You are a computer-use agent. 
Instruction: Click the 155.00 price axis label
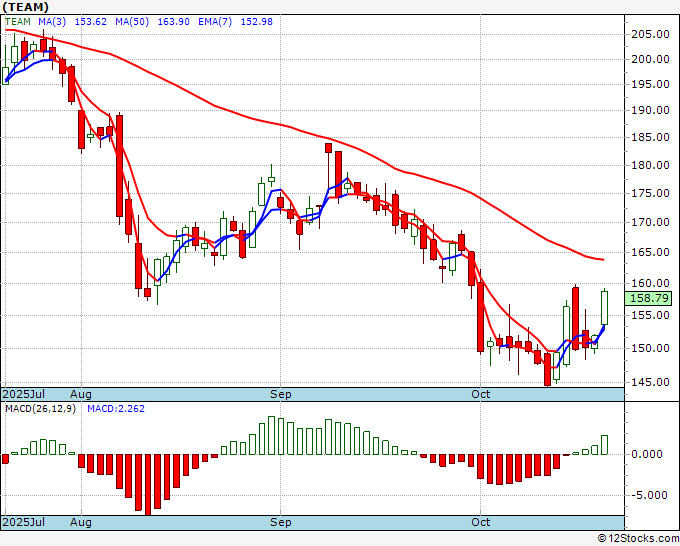651,315
